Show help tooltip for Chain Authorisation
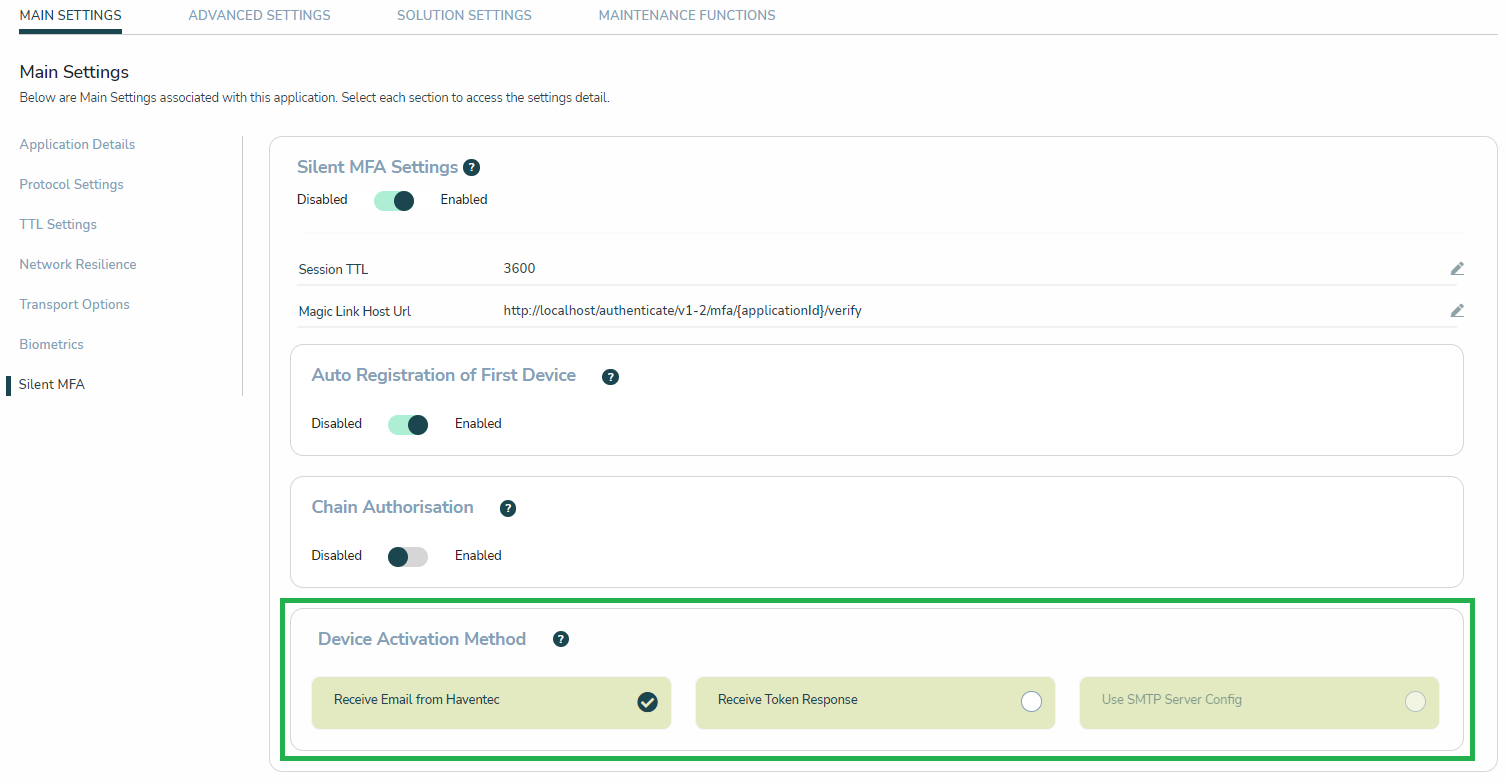The width and height of the screenshot is (1507, 781). 508,509
